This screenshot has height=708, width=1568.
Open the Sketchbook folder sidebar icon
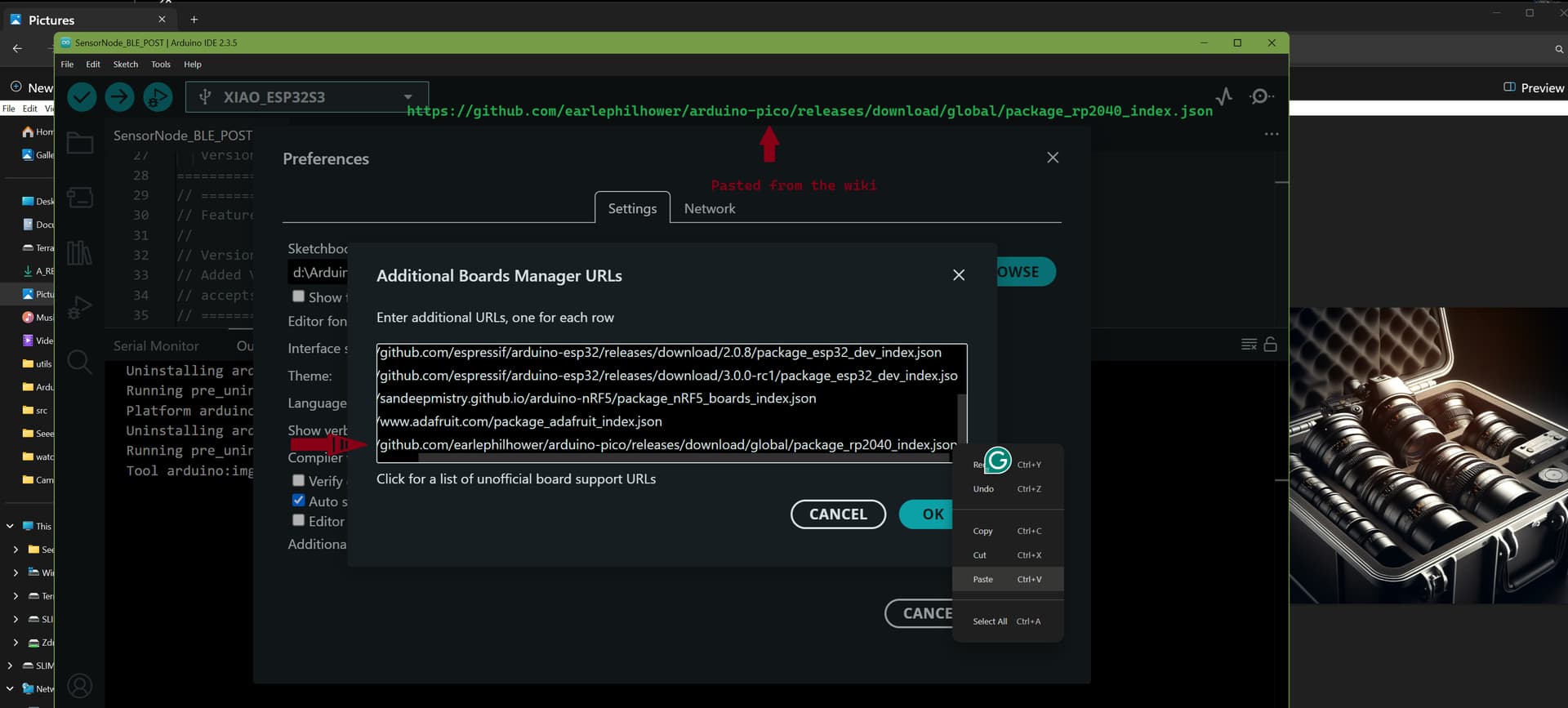79,144
